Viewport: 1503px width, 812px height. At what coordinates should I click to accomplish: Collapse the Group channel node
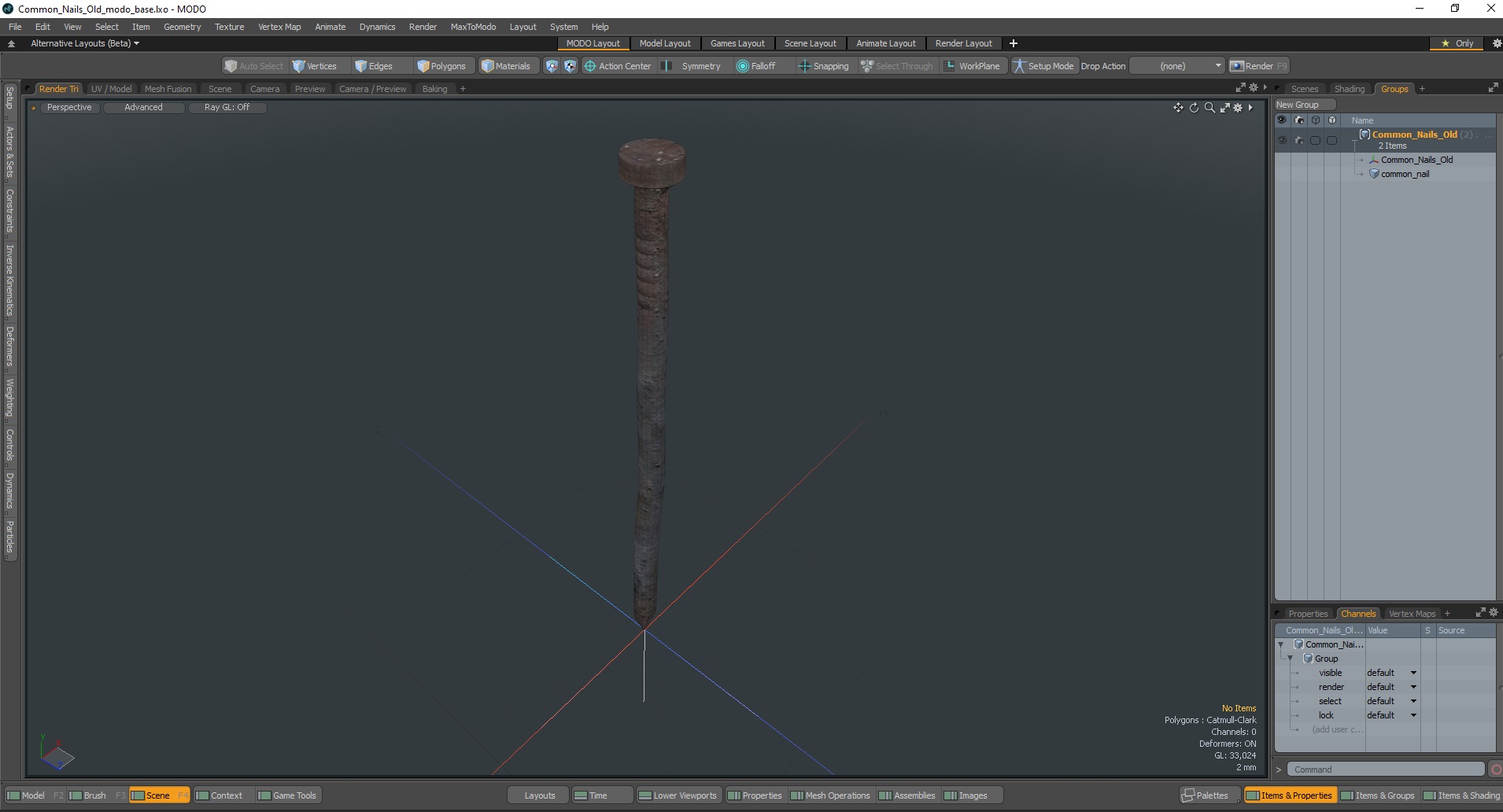tap(1291, 659)
